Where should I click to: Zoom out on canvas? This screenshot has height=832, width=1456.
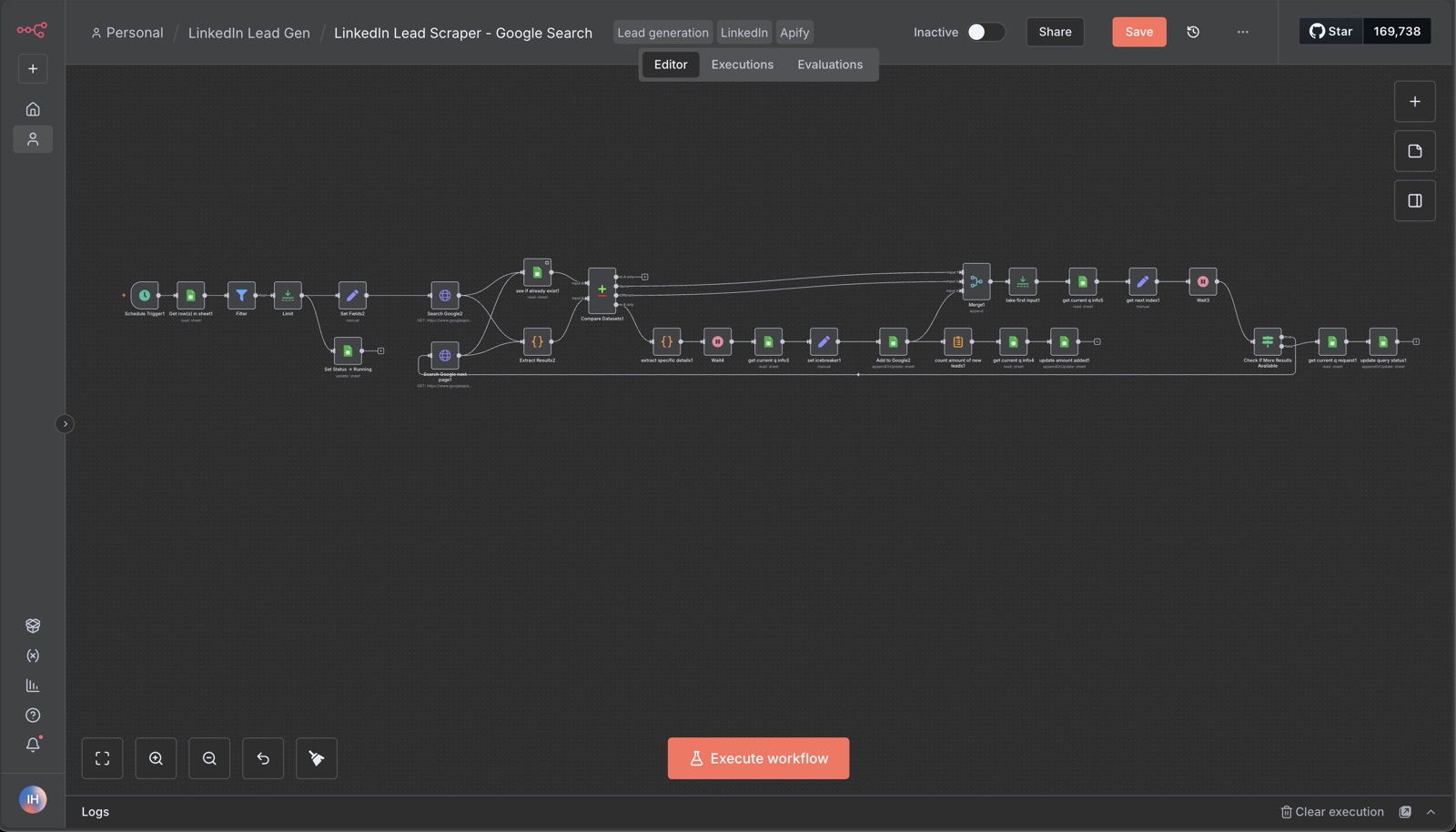(x=209, y=758)
